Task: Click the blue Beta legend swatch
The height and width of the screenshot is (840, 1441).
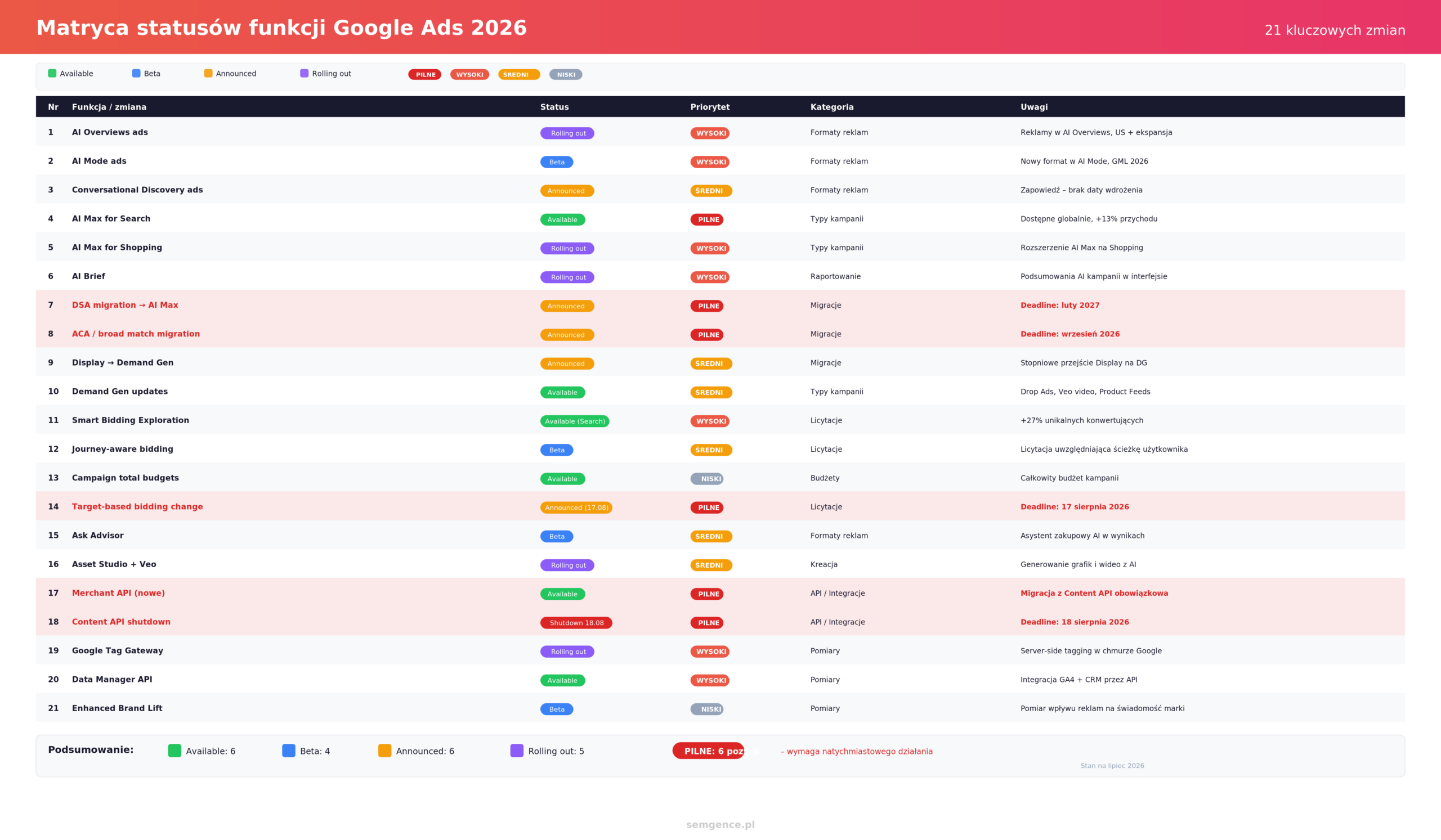Action: pos(136,73)
